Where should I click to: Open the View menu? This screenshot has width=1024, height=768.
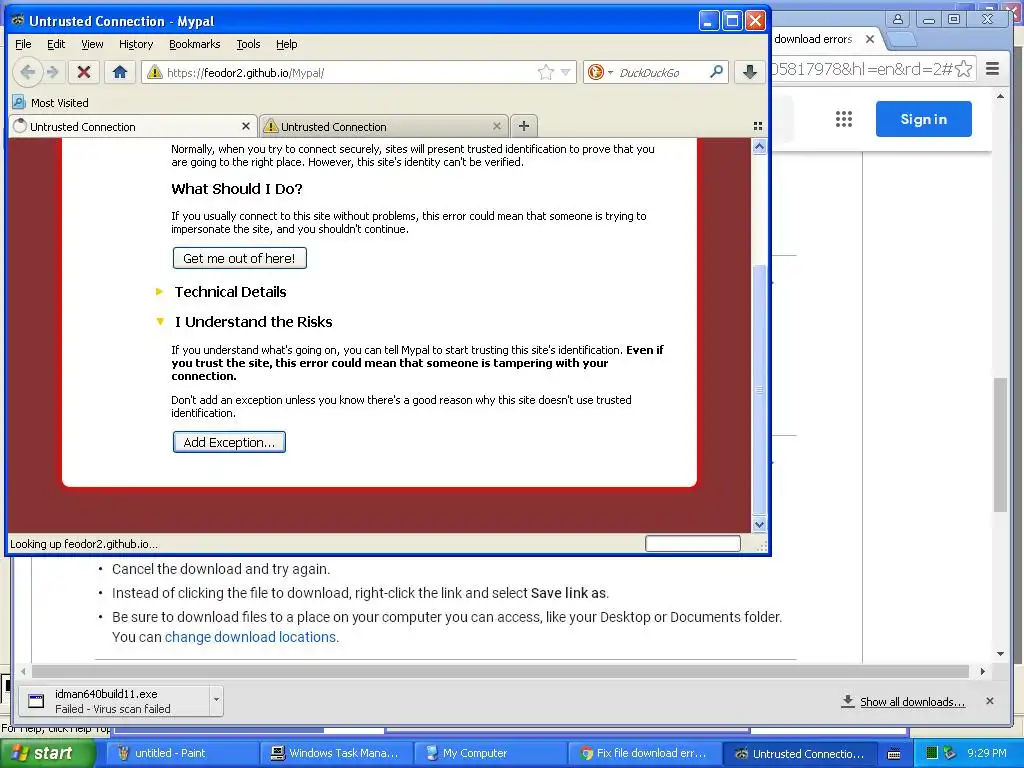pyautogui.click(x=92, y=44)
